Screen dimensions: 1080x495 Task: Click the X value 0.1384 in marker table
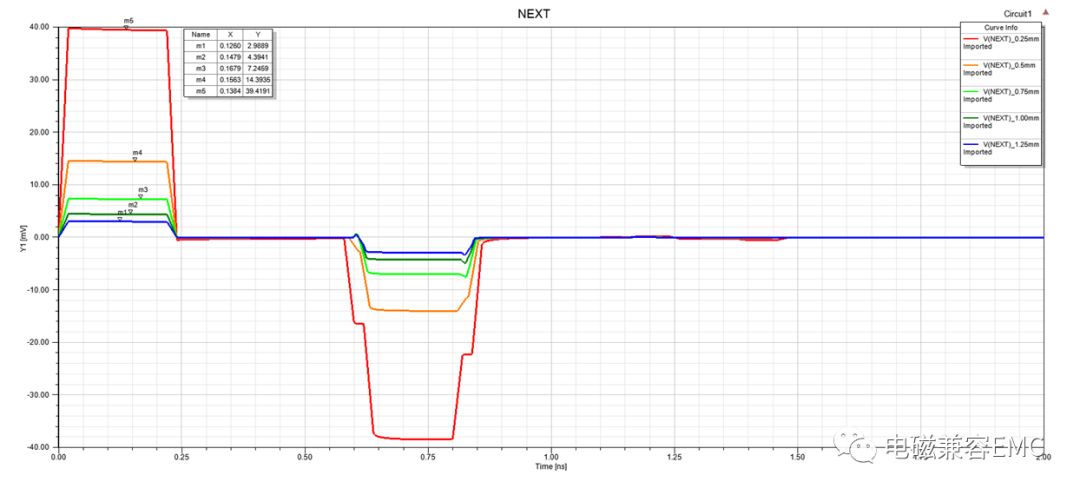pos(230,91)
